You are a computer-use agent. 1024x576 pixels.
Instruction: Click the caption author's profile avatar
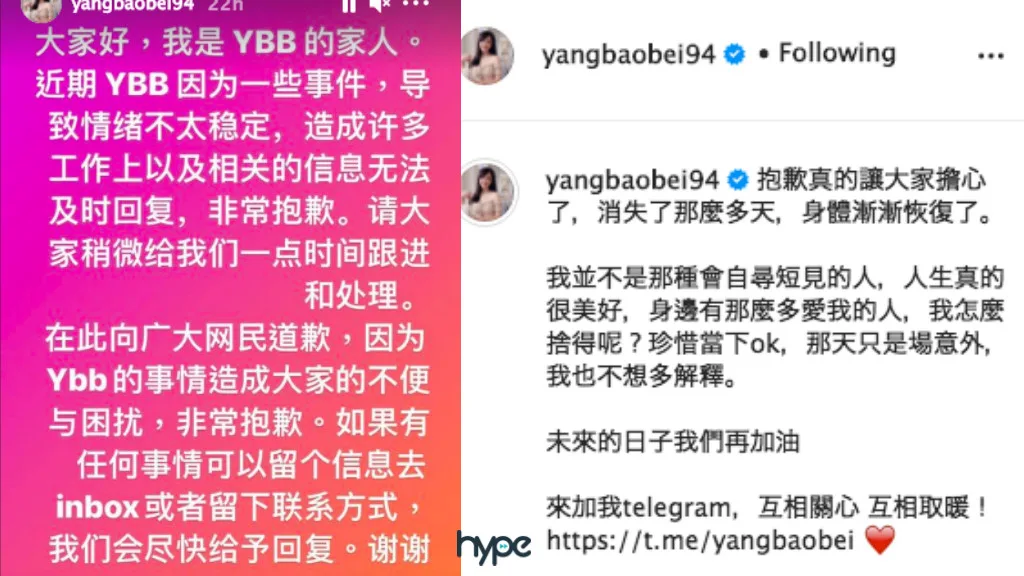point(487,192)
